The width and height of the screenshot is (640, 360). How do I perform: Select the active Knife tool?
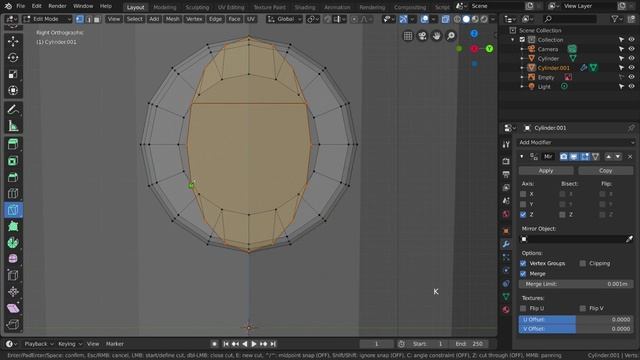point(13,210)
